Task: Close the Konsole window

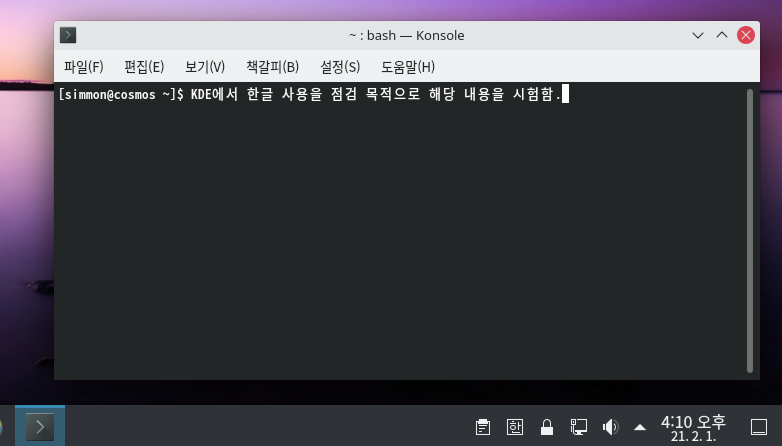Action: click(746, 35)
